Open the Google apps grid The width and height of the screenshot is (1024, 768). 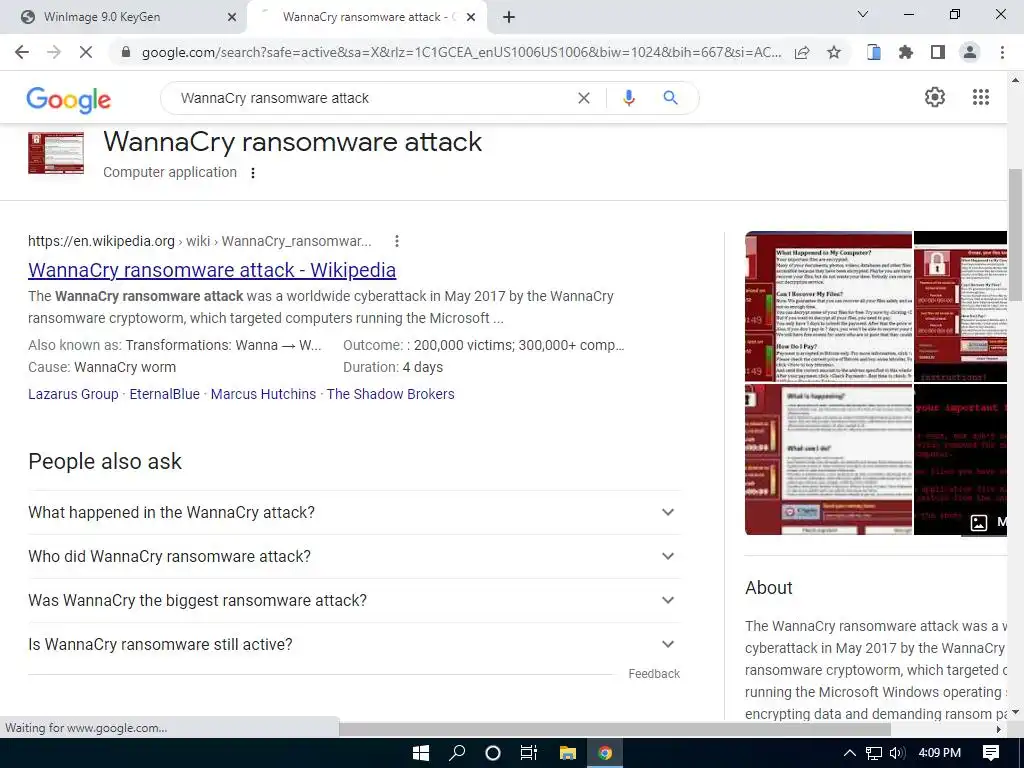(981, 97)
